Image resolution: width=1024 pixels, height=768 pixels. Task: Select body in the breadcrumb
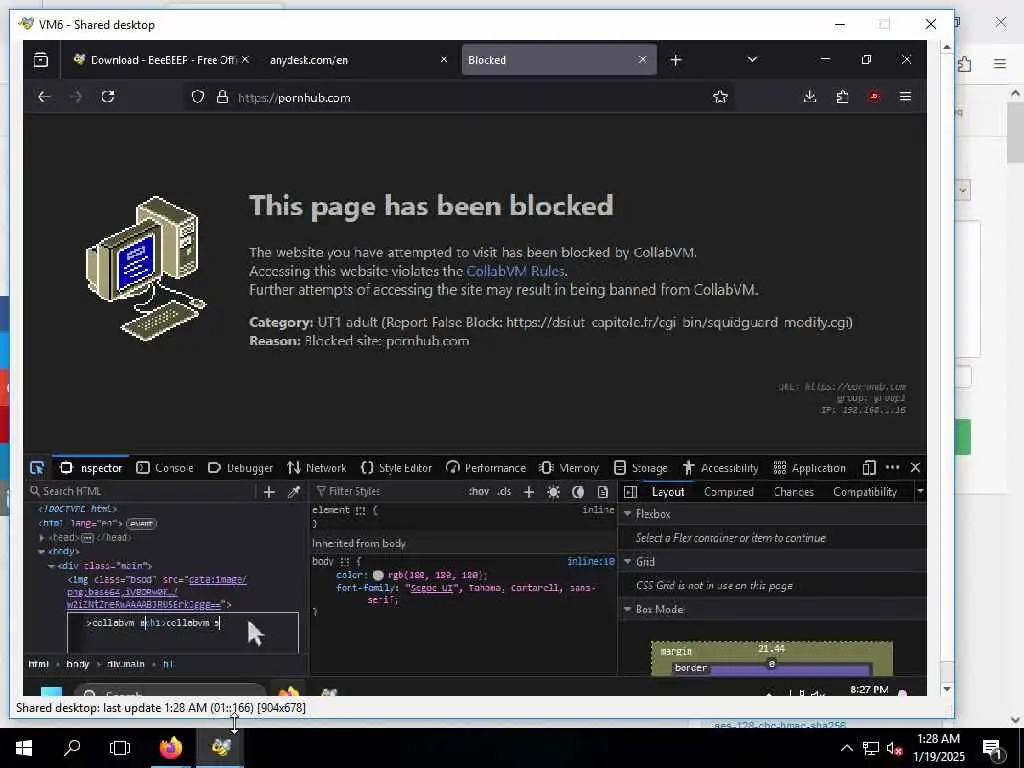78,664
